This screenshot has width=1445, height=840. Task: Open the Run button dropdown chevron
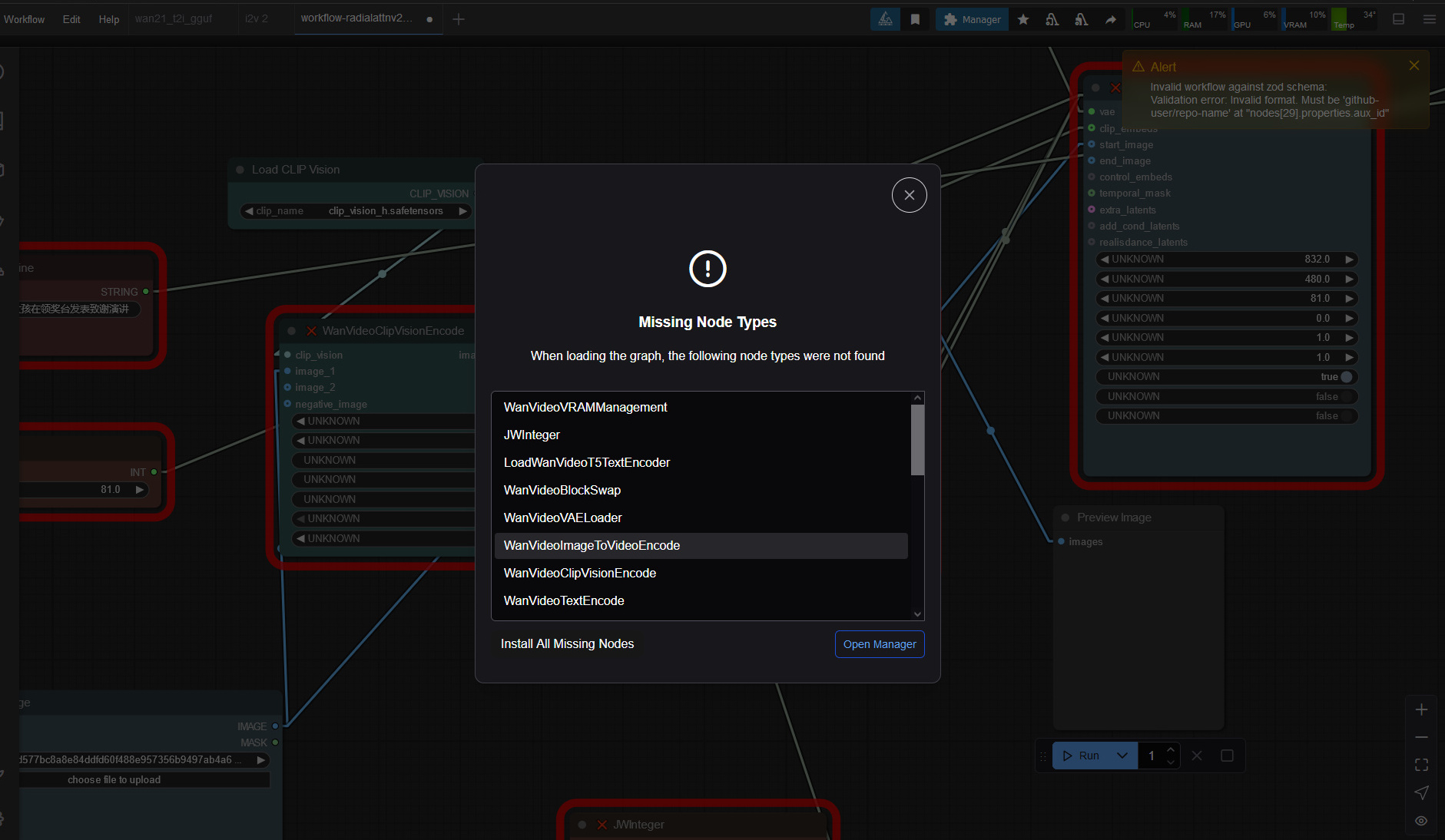pyautogui.click(x=1122, y=756)
